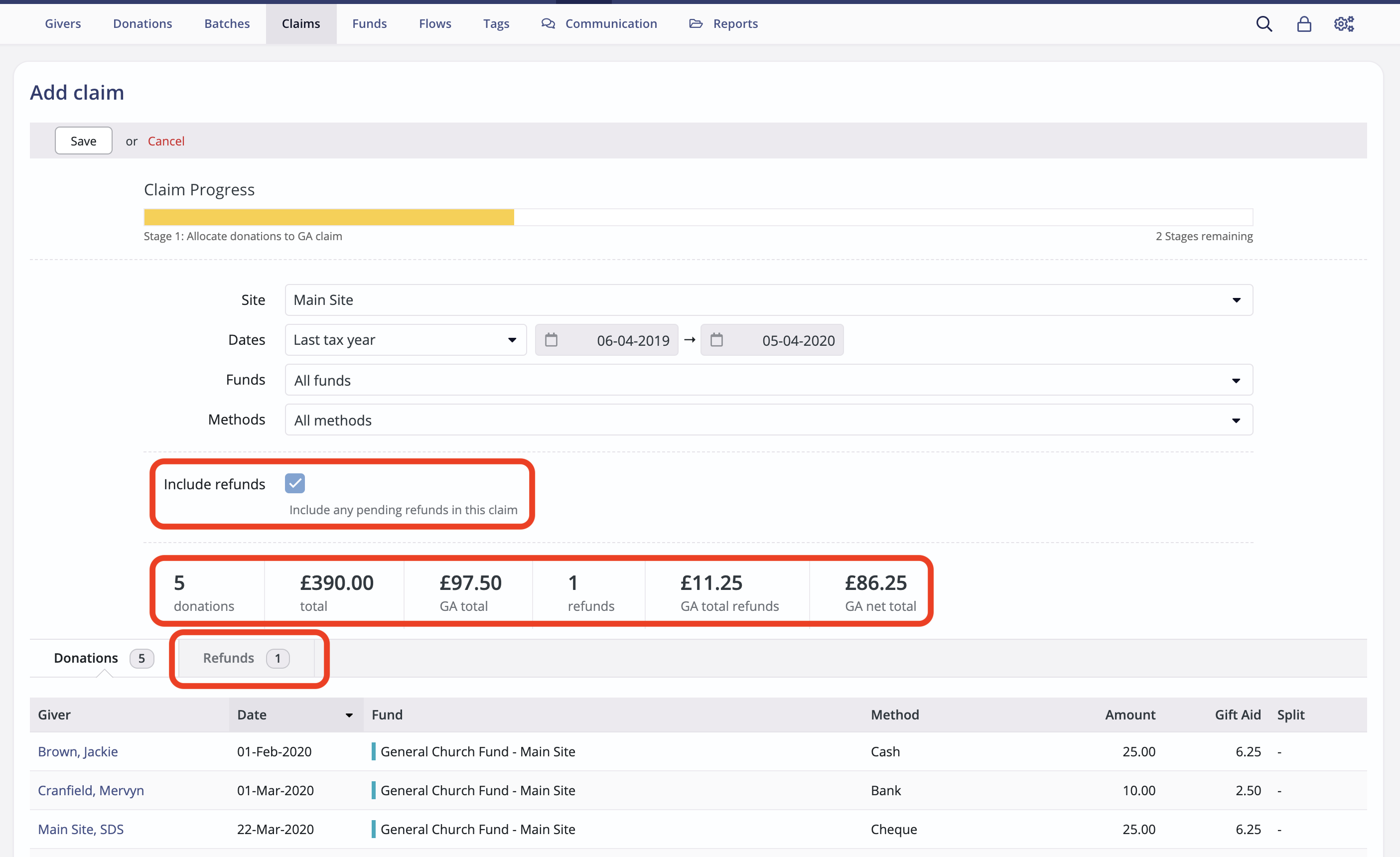The height and width of the screenshot is (857, 1400).
Task: Open the start date calendar picker
Action: [552, 340]
